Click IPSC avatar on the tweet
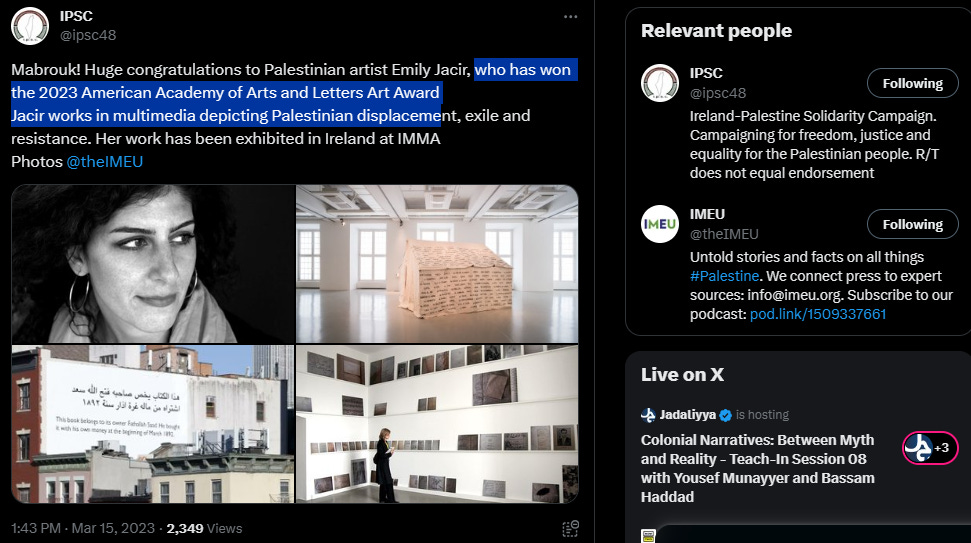 [x=30, y=26]
